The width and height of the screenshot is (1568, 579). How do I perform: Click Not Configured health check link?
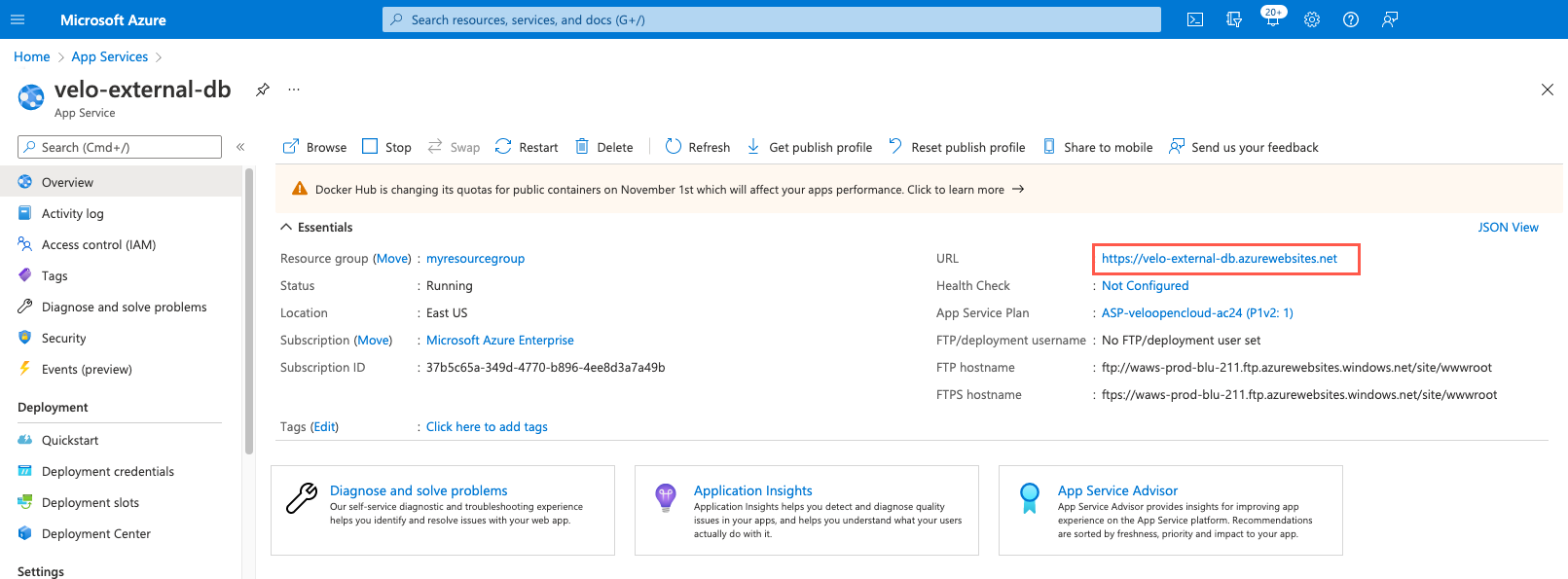1146,285
